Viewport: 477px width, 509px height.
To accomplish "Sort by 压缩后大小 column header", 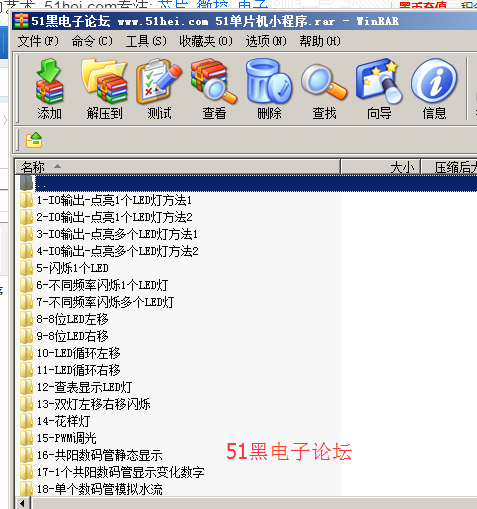I will point(449,167).
